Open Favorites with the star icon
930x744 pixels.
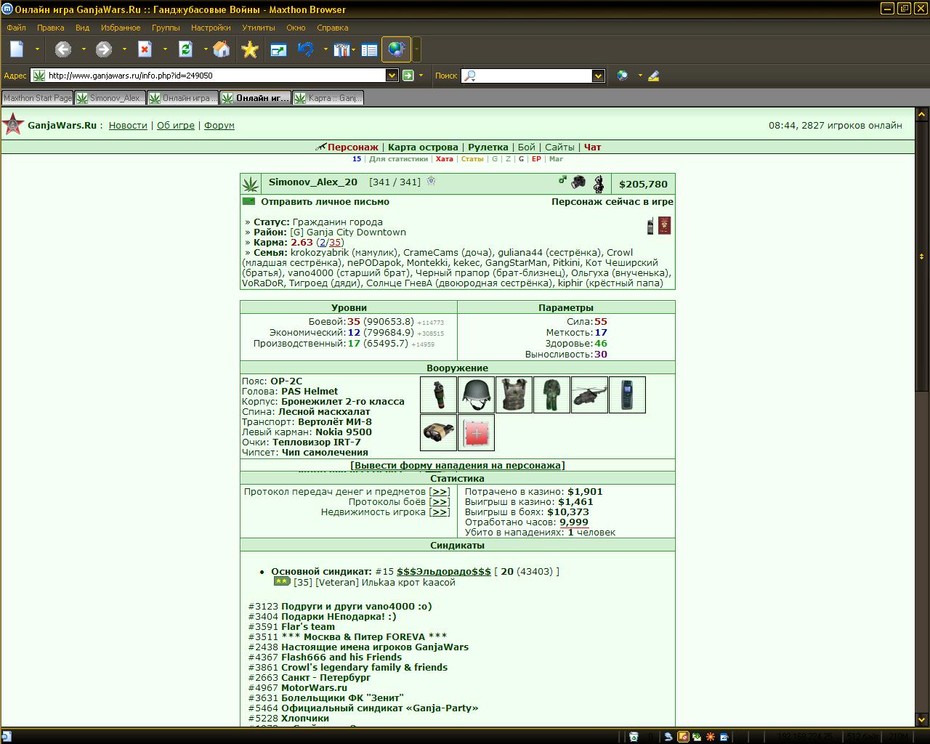tap(250, 49)
